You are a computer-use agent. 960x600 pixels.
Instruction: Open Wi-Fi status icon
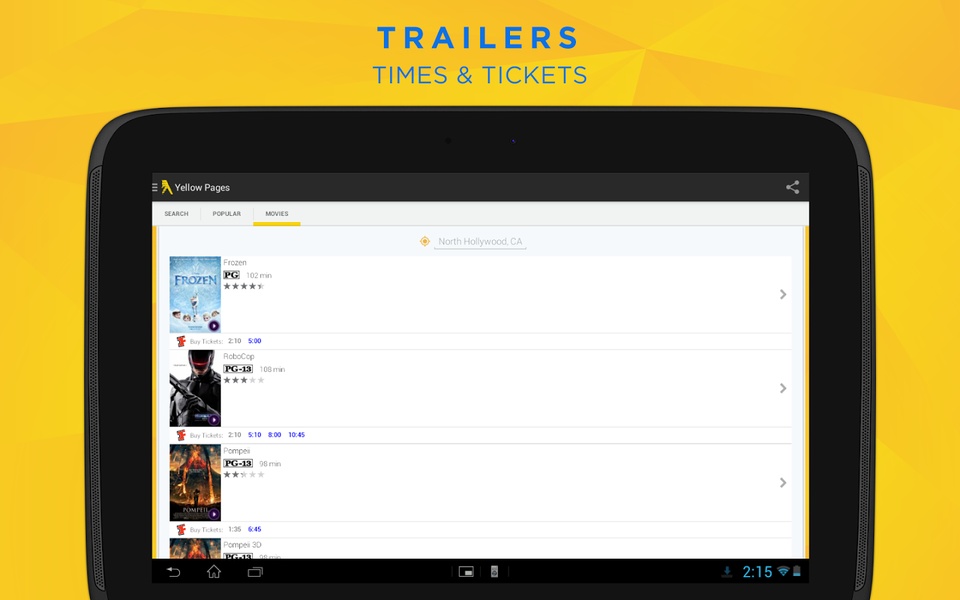point(783,571)
